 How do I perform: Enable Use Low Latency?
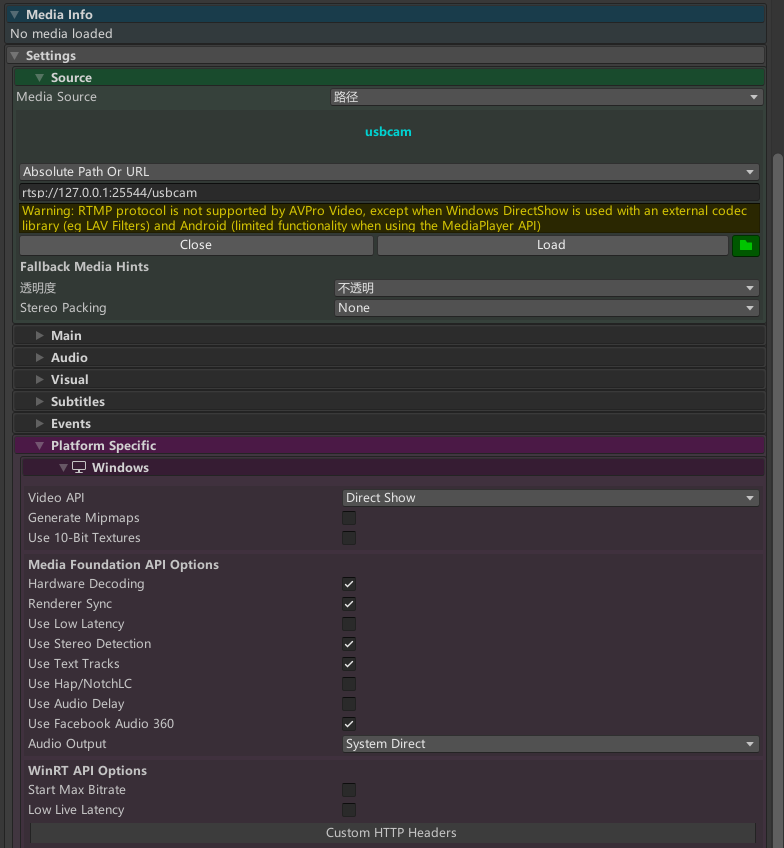[x=349, y=624]
